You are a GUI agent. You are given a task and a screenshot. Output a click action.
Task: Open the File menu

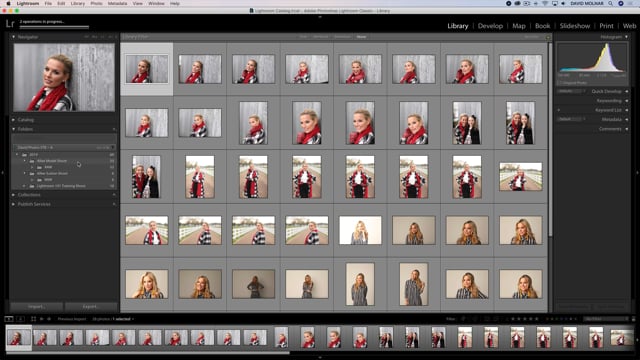pos(48,3)
